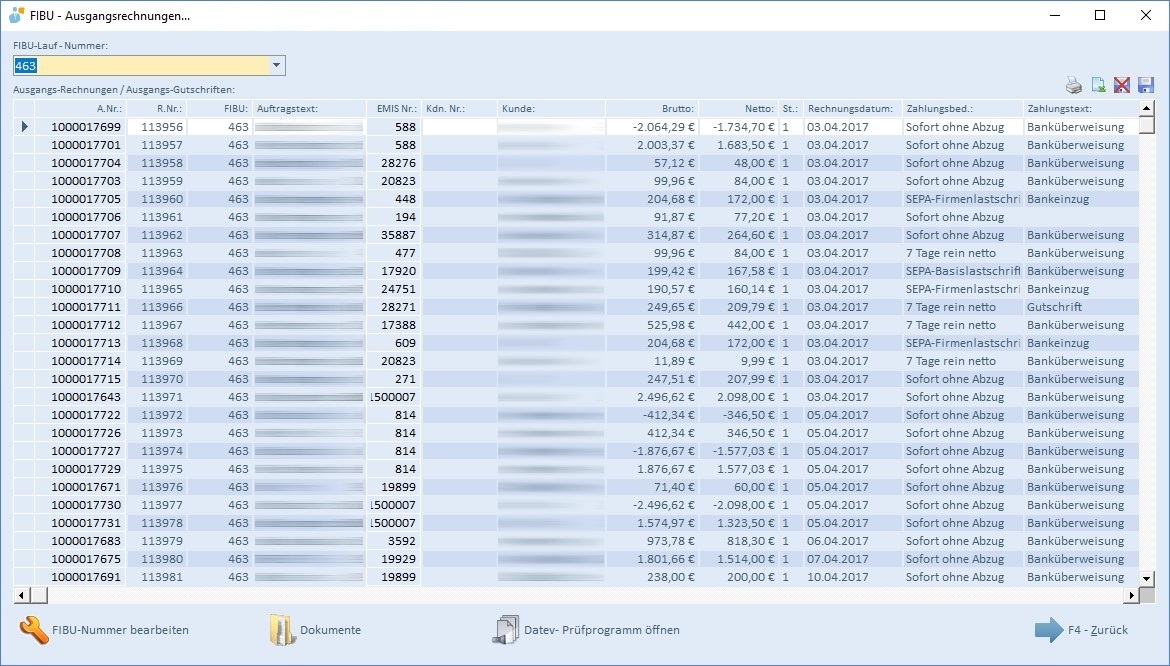This screenshot has width=1170, height=666.
Task: Click the EMIS Nr. column header
Action: pos(393,109)
